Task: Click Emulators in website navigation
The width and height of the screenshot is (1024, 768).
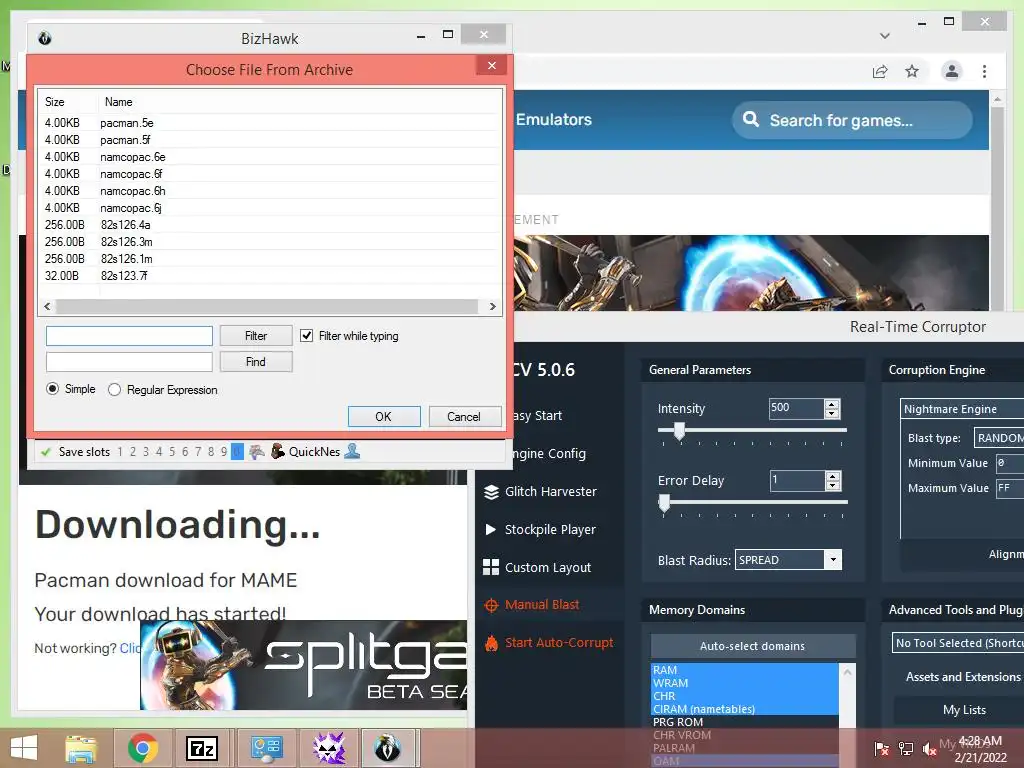Action: (554, 120)
